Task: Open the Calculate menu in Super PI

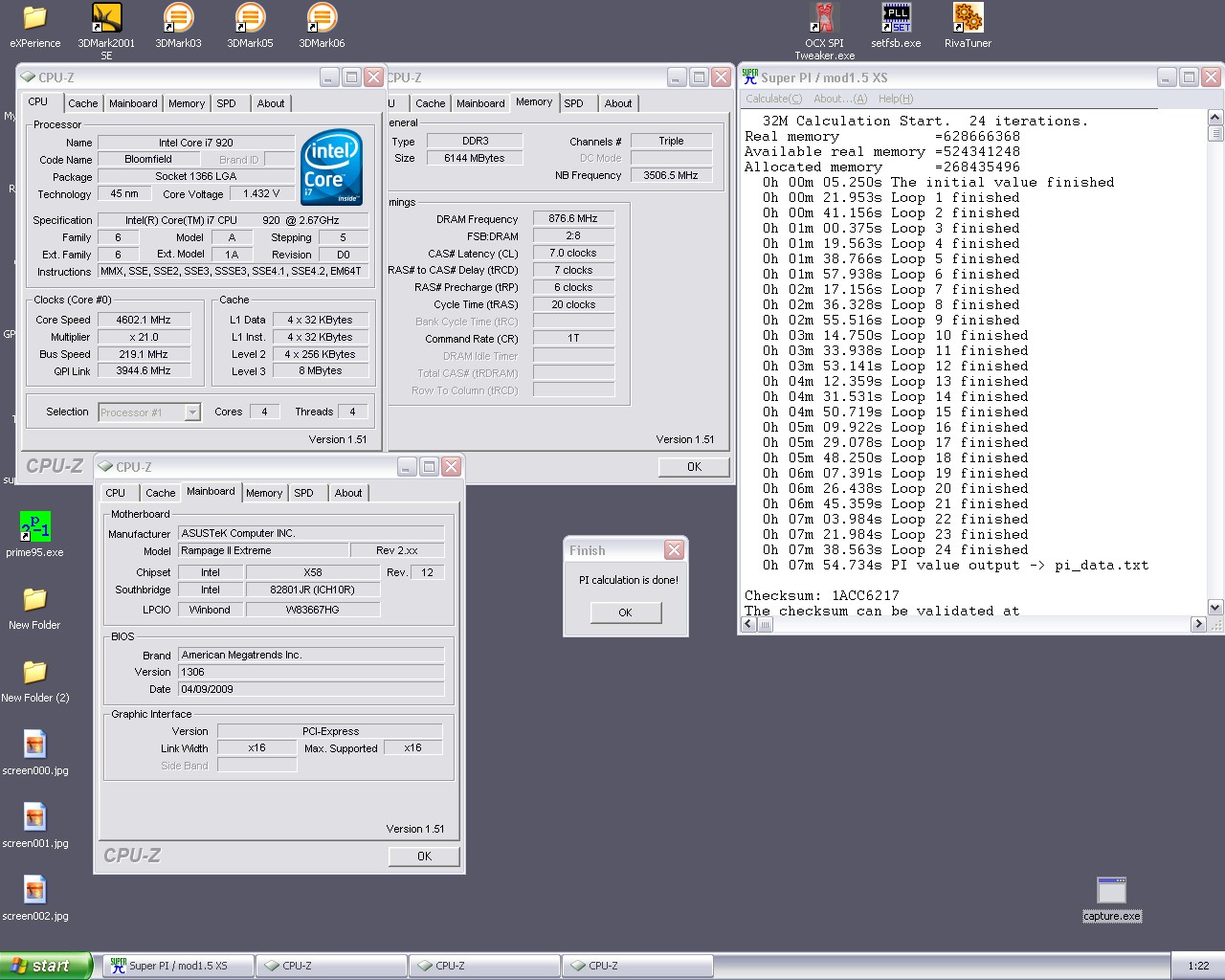Action: 773,99
